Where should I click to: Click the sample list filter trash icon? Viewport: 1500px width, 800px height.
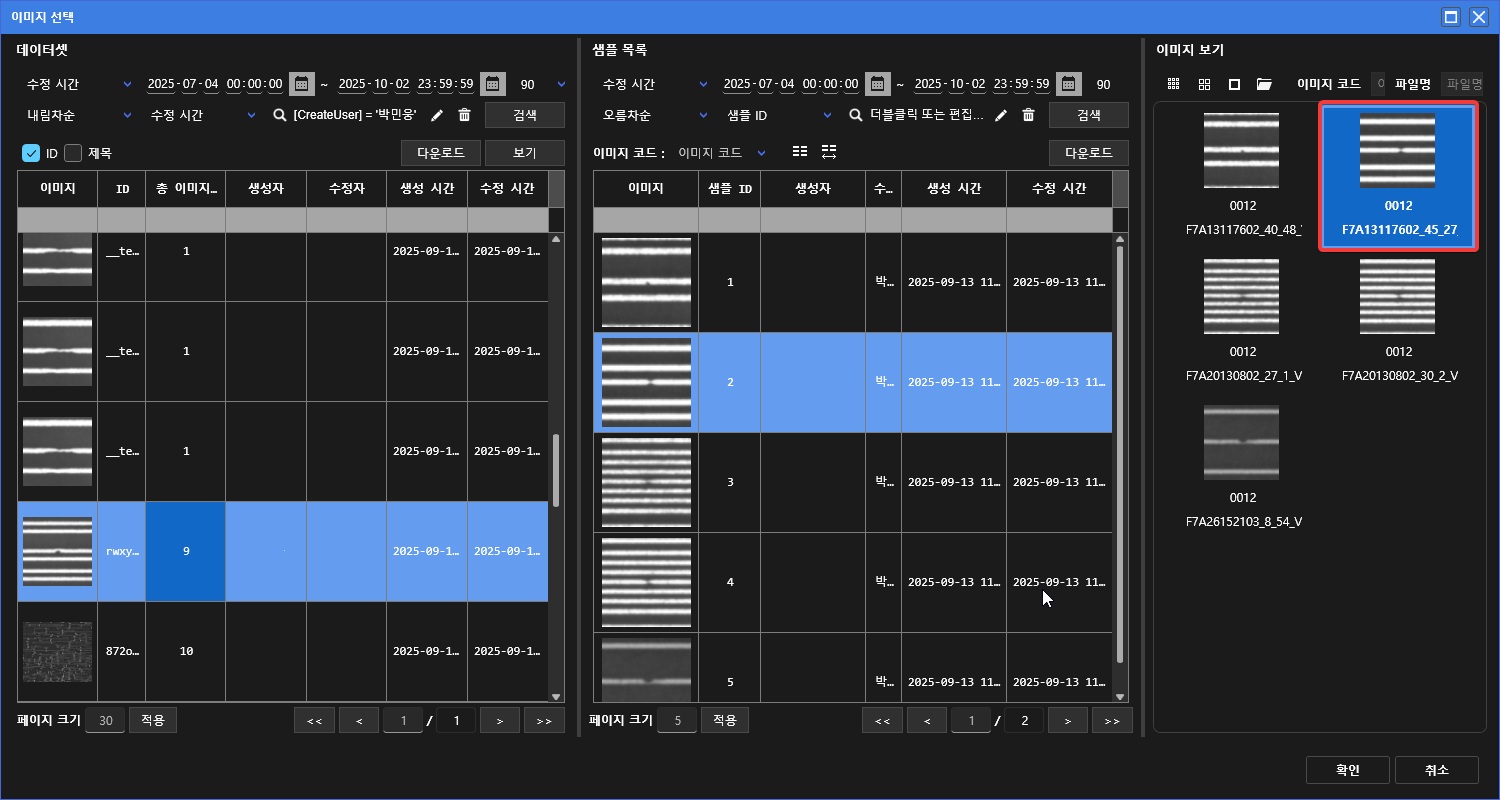click(x=1028, y=115)
